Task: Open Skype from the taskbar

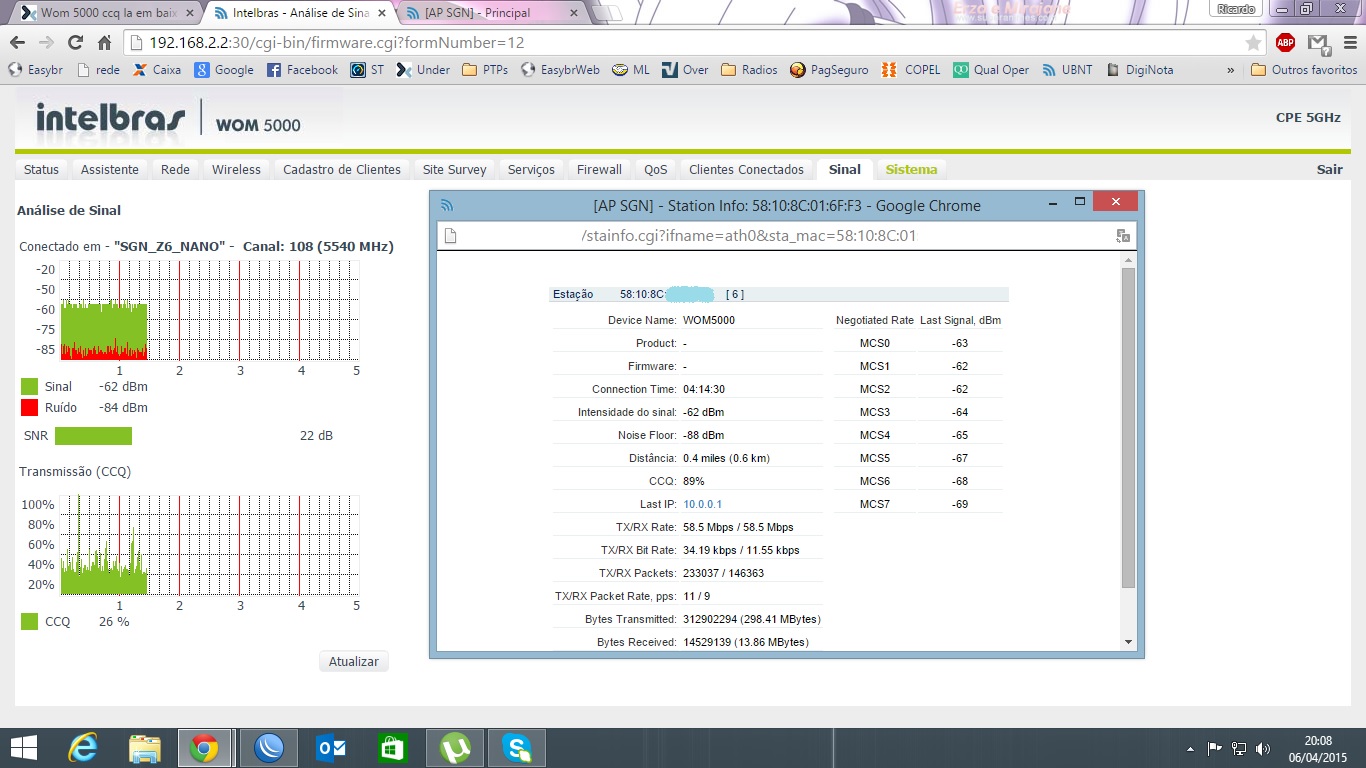Action: (x=517, y=748)
